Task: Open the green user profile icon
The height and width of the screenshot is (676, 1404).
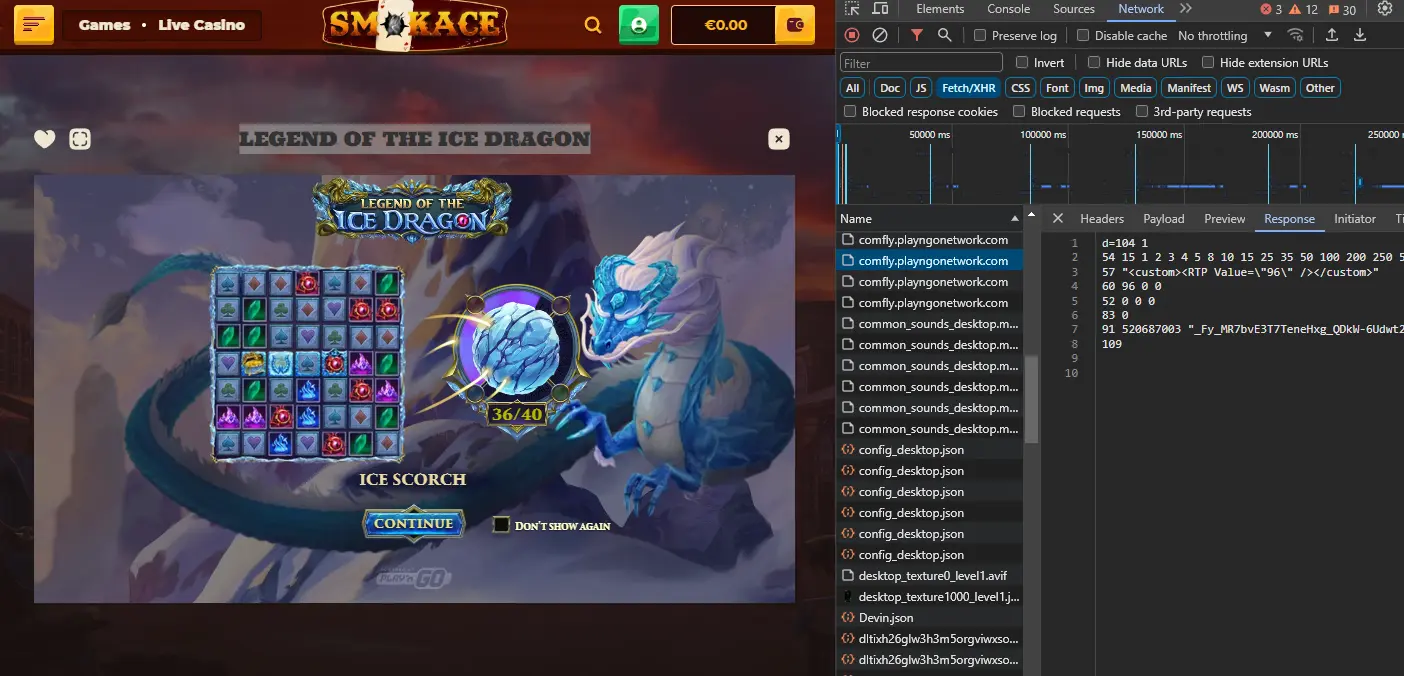Action: click(638, 24)
